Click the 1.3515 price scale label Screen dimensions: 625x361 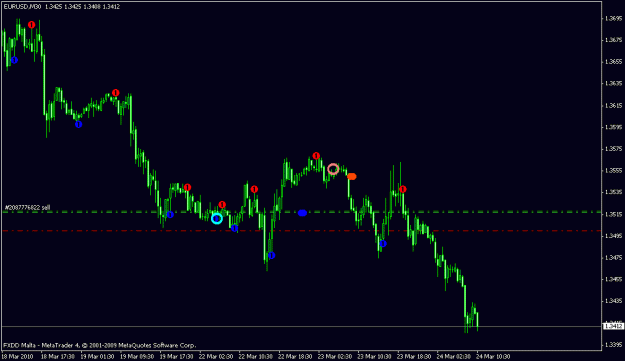coord(613,214)
